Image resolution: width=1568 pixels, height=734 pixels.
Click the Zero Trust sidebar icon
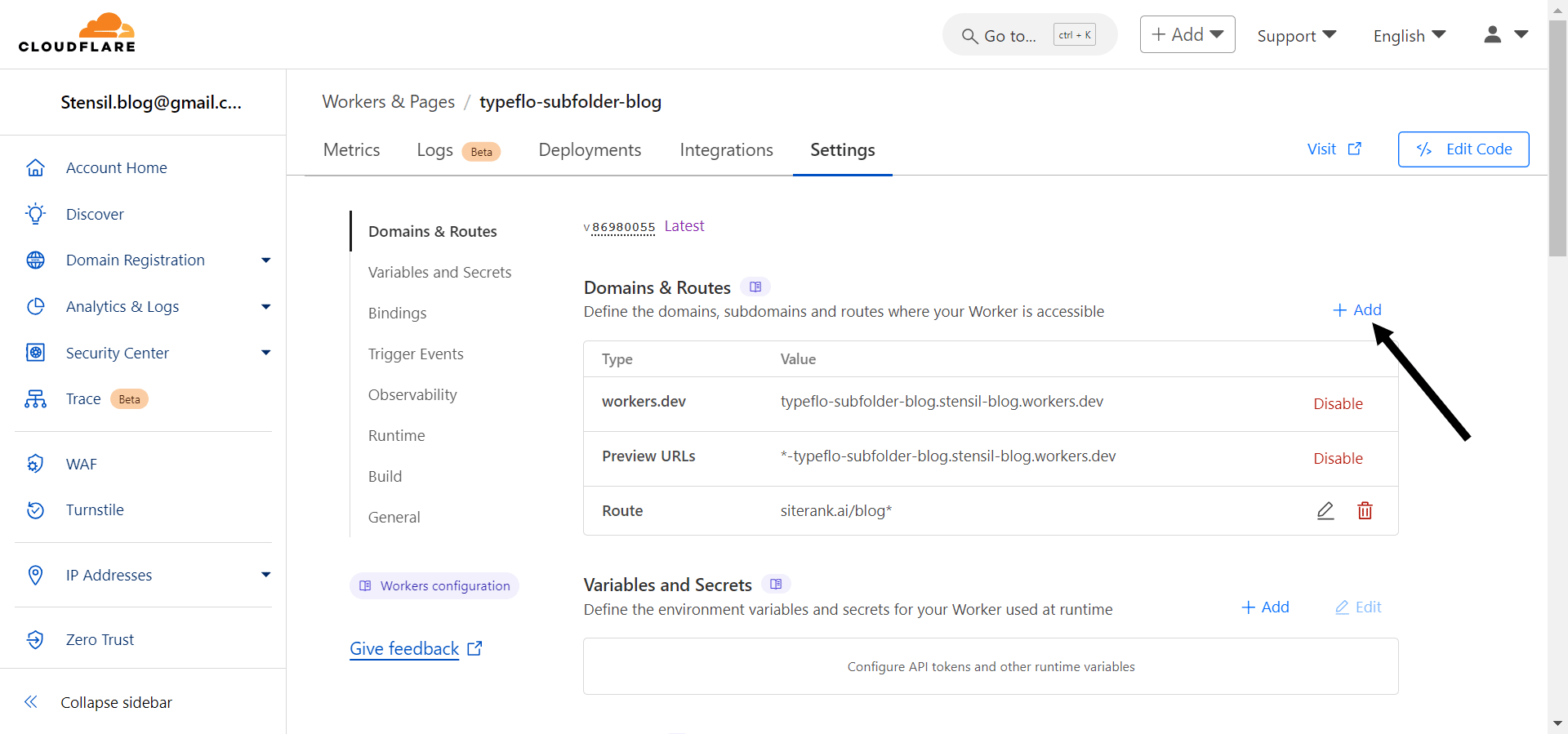[x=35, y=640]
